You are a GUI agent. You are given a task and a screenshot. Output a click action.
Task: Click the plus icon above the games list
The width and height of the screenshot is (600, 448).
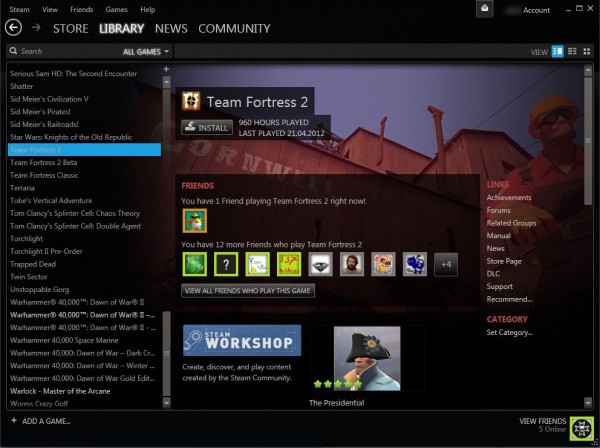click(x=166, y=69)
